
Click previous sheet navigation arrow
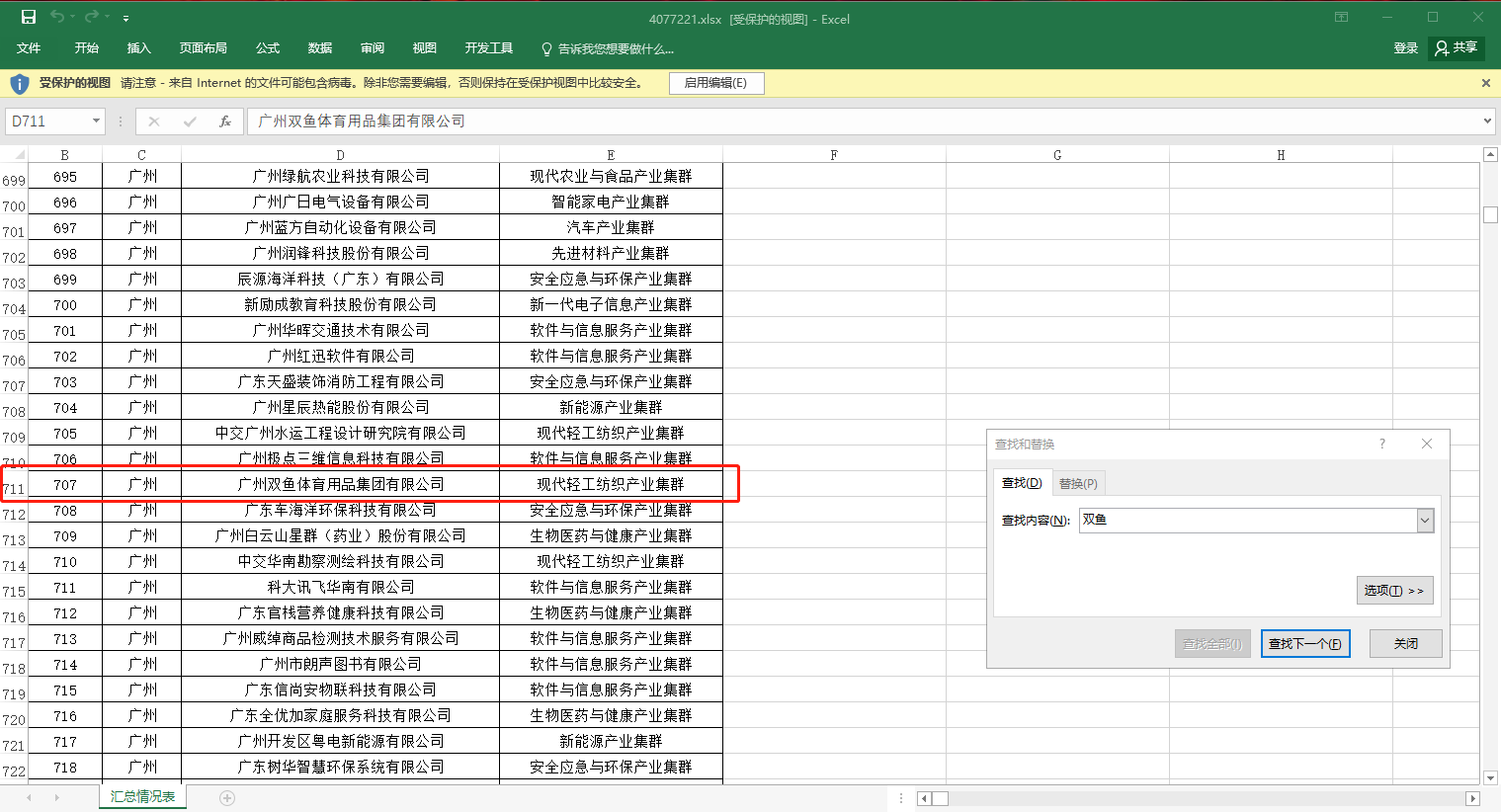(x=29, y=797)
